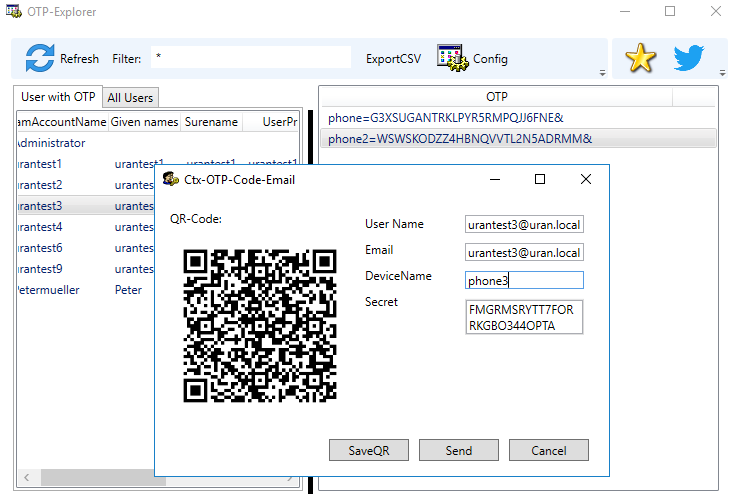Viewport: 734px width, 494px height.
Task: Click the Surename column header
Action: [x=211, y=122]
